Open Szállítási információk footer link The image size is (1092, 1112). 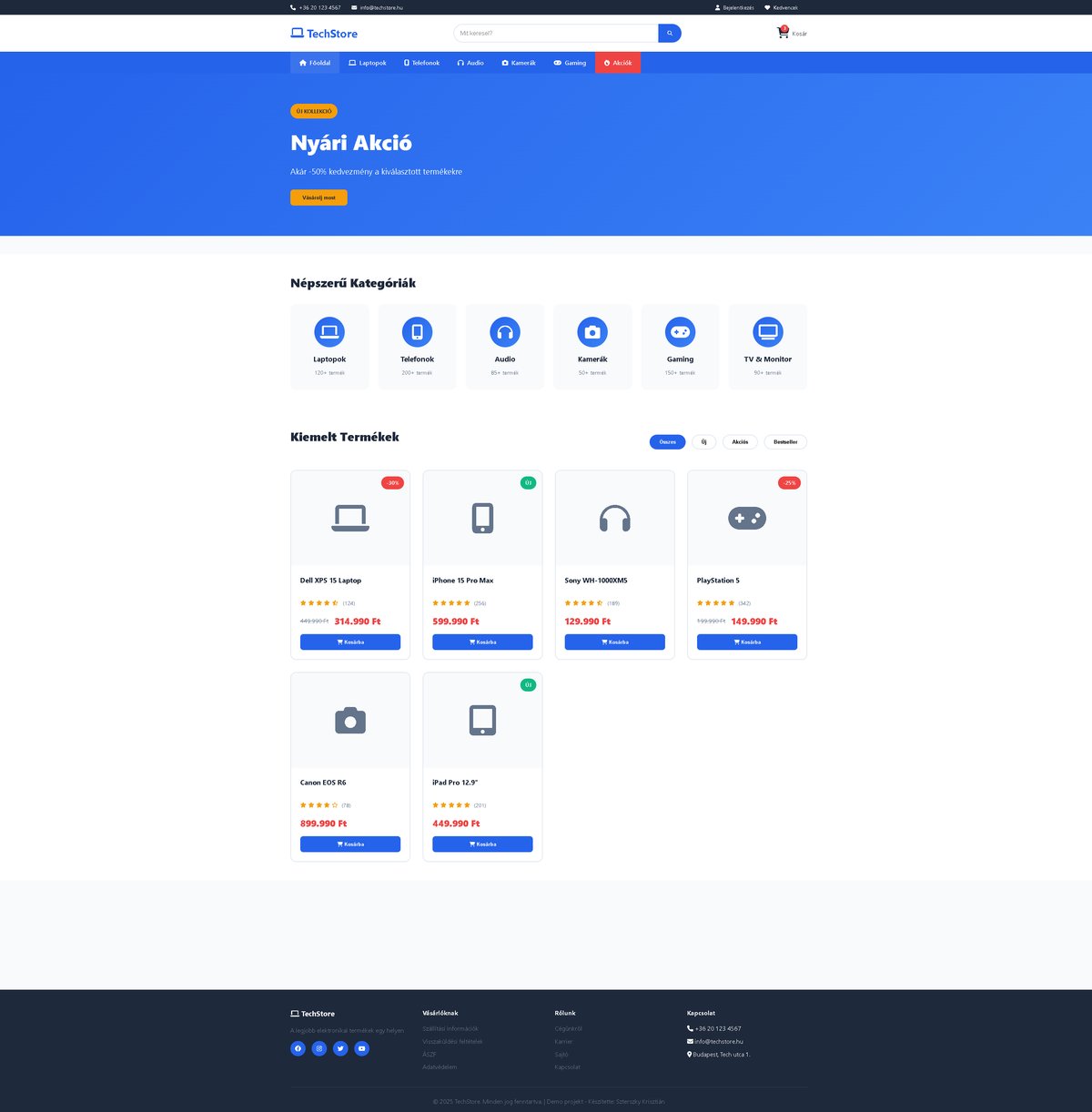click(450, 1028)
